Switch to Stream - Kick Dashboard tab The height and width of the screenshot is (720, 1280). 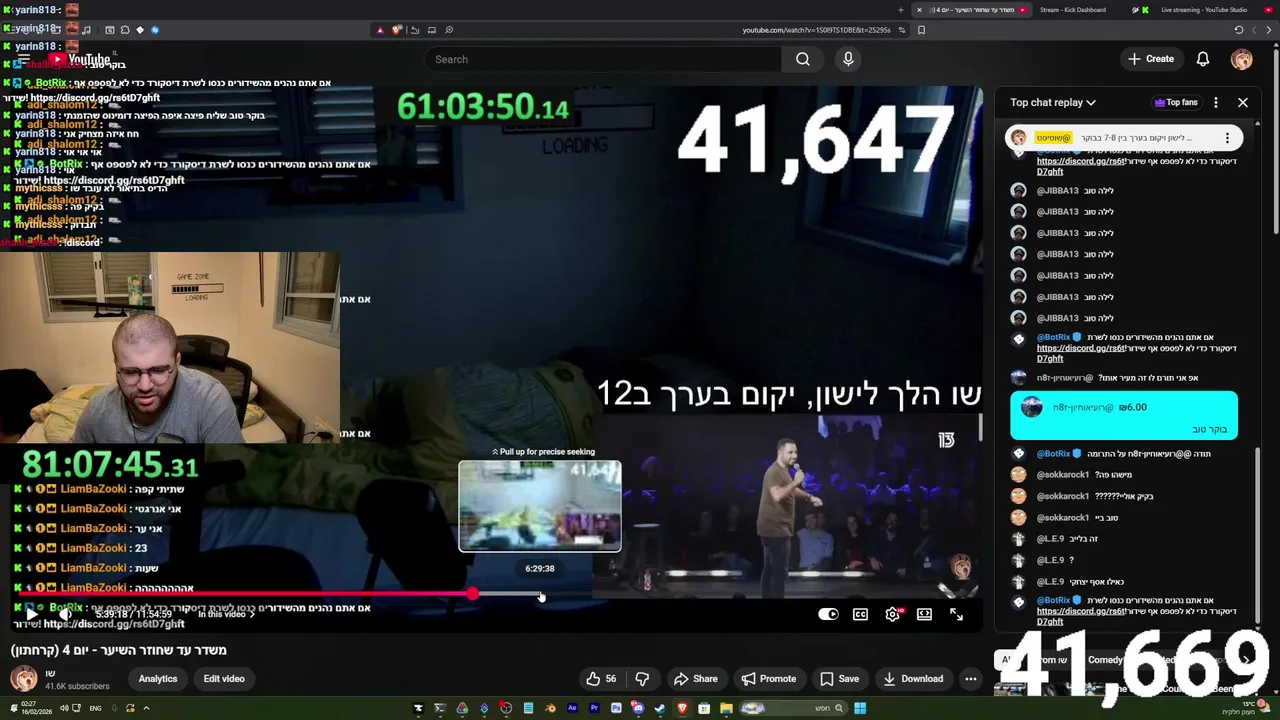coord(1072,10)
